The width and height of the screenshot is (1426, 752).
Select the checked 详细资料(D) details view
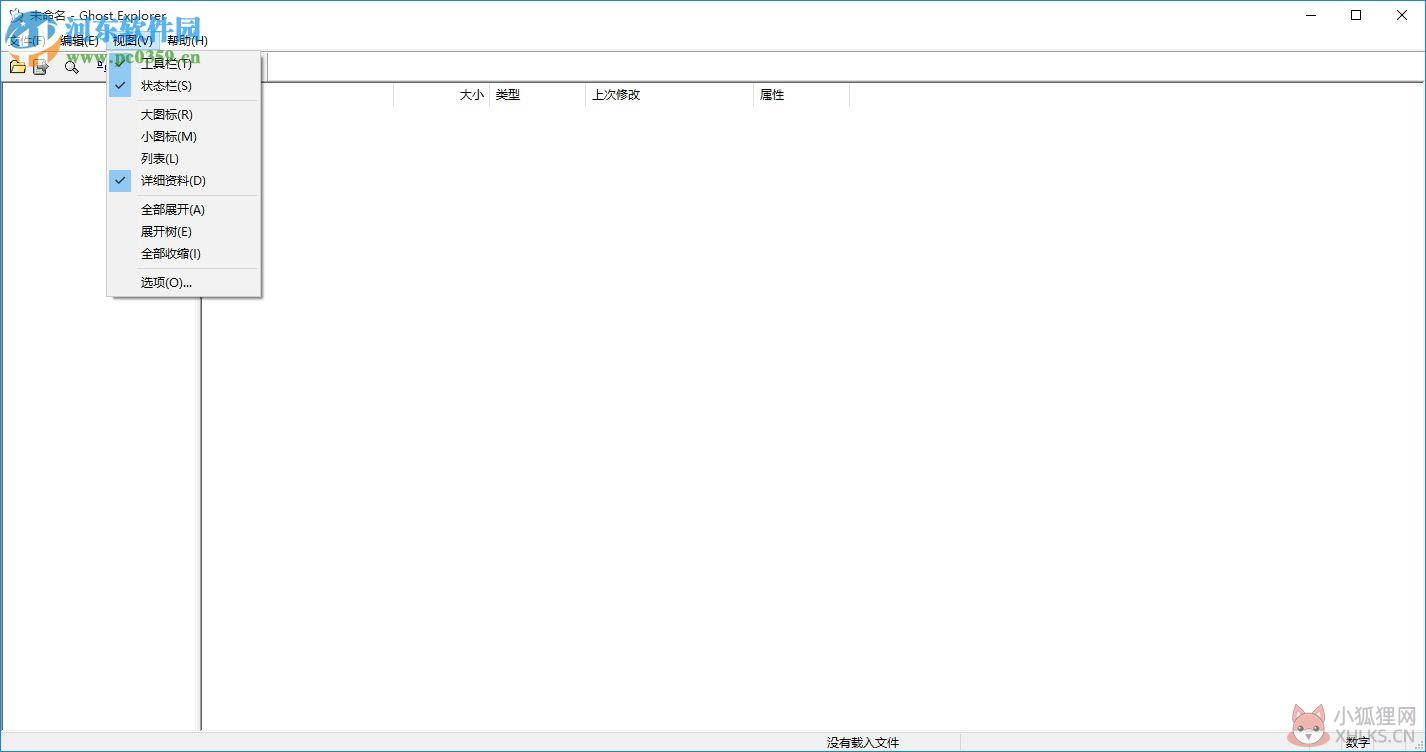pos(184,181)
